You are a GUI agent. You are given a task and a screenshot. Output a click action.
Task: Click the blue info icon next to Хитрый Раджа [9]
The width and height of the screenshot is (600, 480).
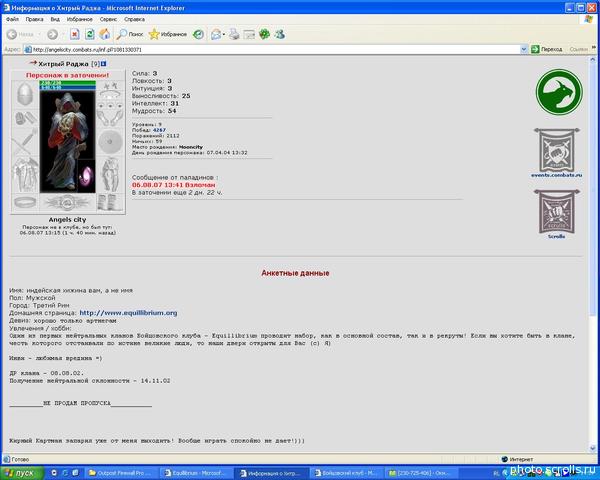103,64
